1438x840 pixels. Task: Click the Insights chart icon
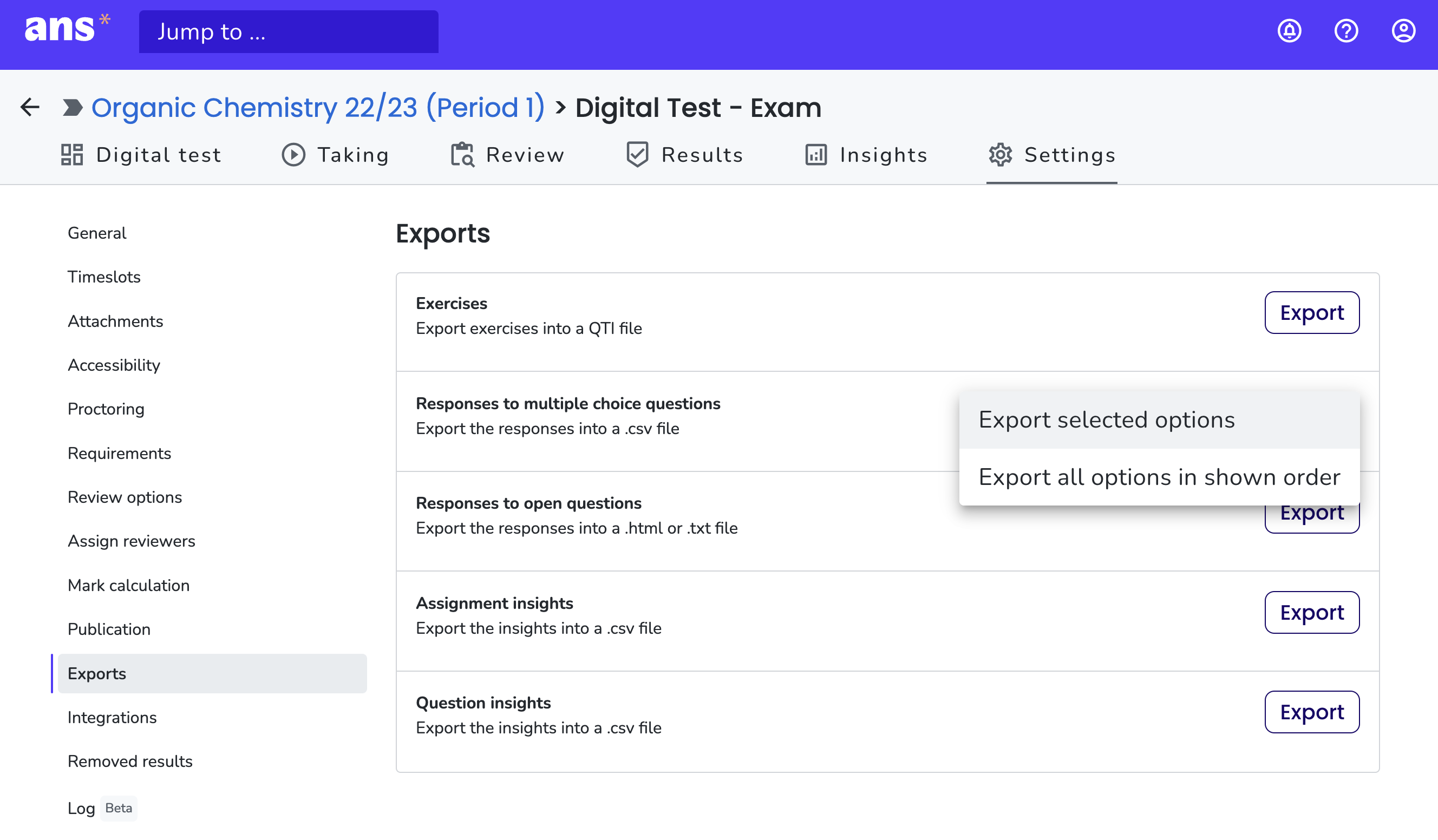(816, 155)
